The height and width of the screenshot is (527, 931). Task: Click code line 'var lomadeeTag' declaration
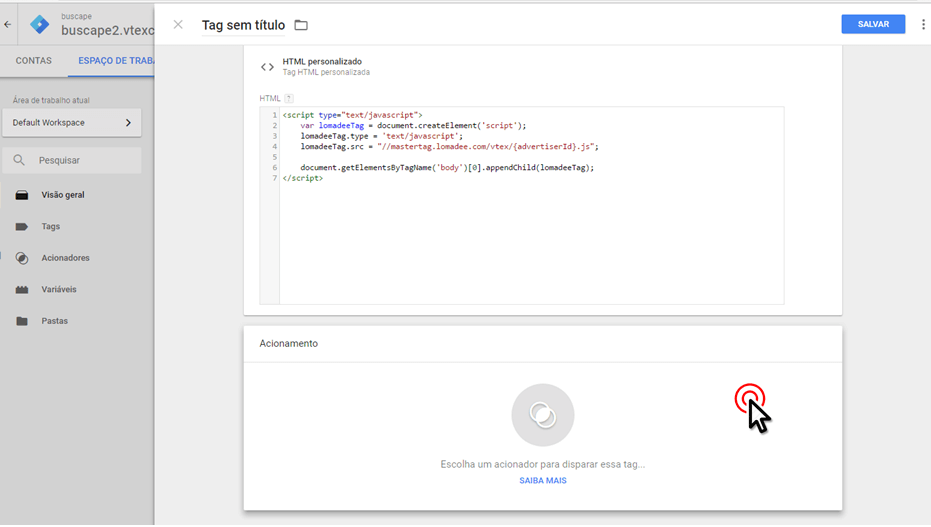pyautogui.click(x=413, y=125)
